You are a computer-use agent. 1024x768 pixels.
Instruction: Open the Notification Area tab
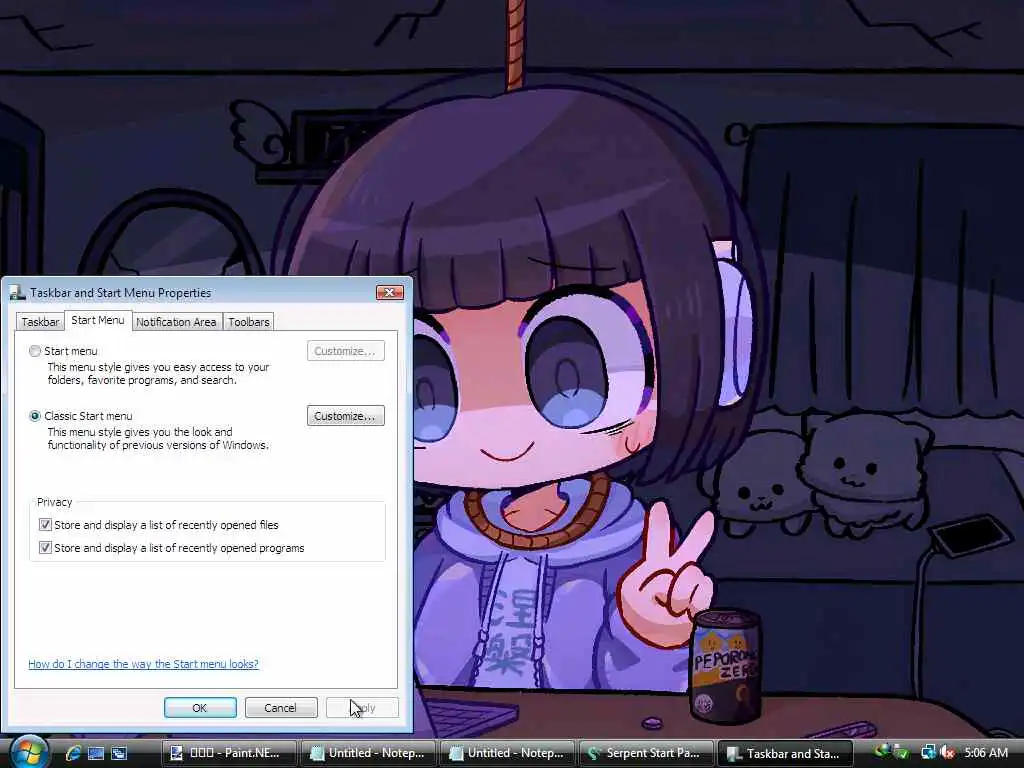click(176, 322)
